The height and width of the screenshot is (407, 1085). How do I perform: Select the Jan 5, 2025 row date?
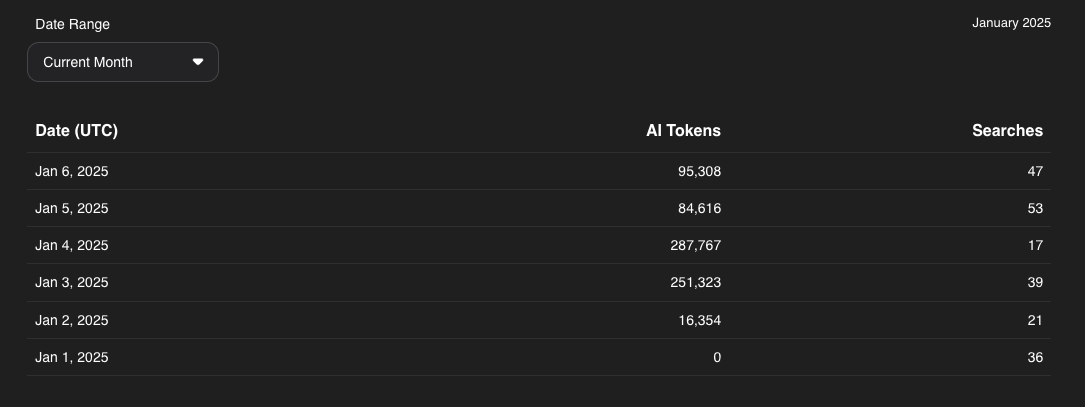(72, 208)
